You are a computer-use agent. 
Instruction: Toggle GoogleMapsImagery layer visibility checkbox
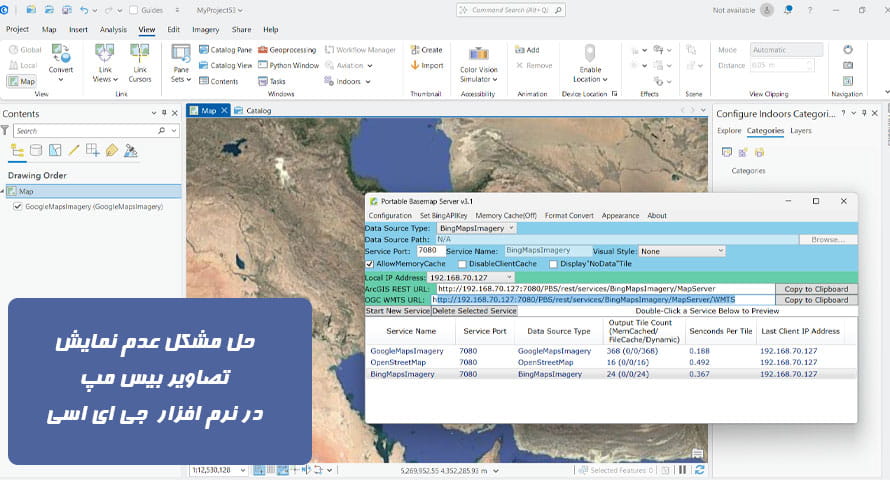(18, 207)
